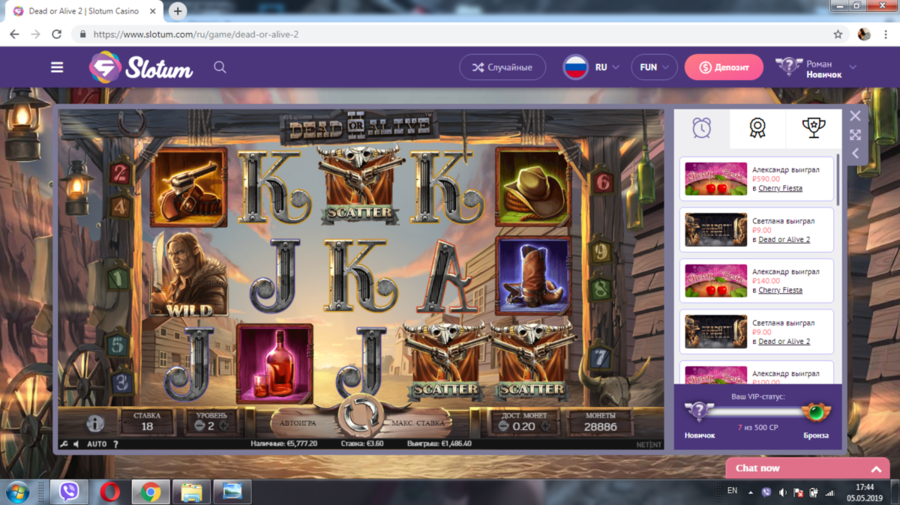The width and height of the screenshot is (900, 505).
Task: Select the award ribbon tab
Action: 757,127
